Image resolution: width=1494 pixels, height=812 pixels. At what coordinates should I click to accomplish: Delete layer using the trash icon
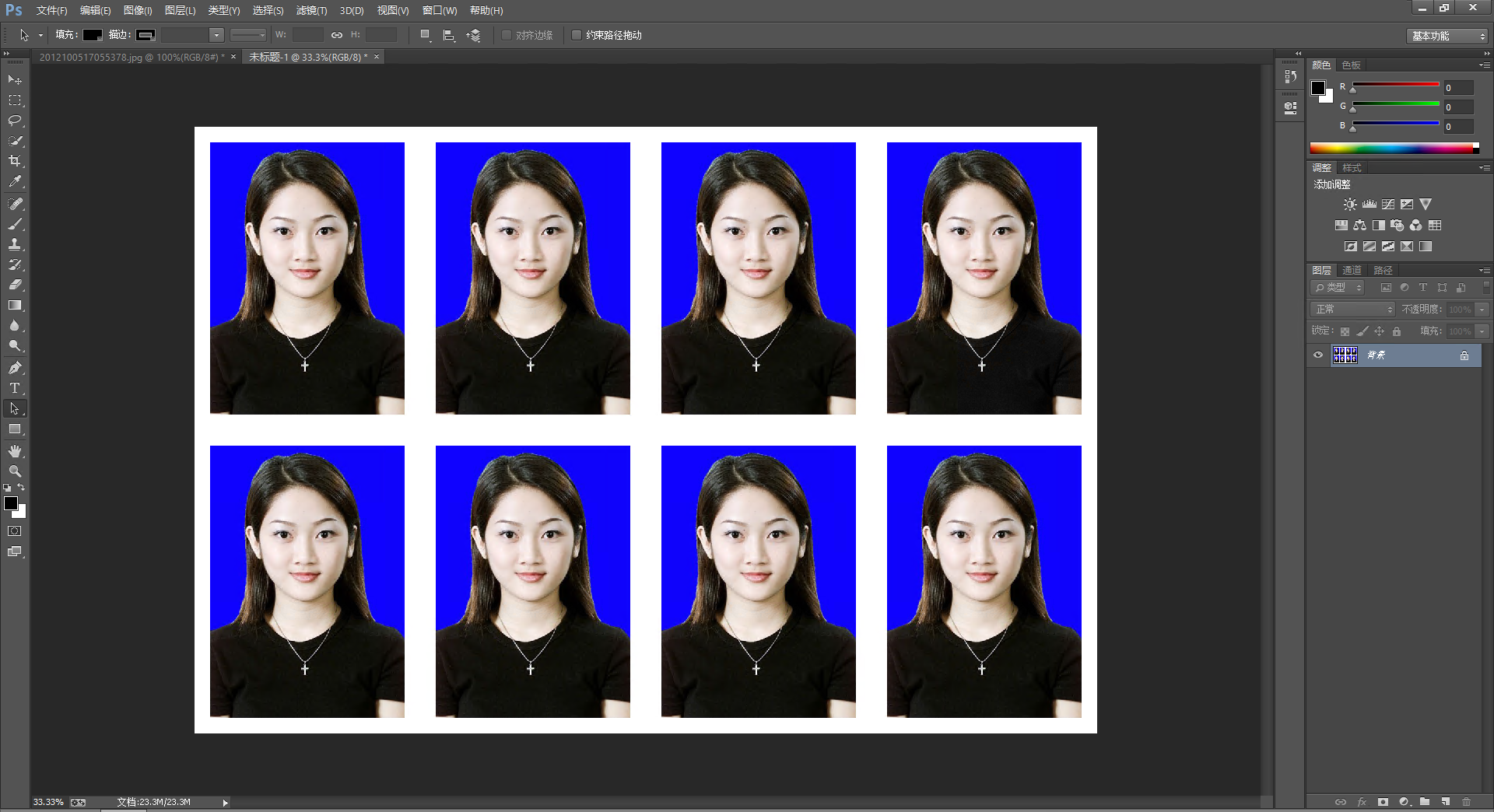click(x=1466, y=802)
